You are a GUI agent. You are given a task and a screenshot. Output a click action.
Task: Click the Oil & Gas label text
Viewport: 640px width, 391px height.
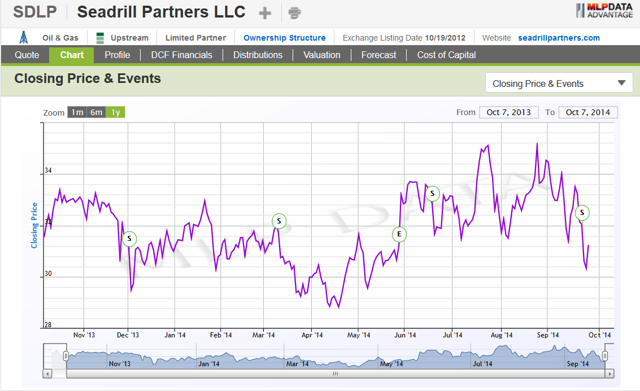(60, 38)
